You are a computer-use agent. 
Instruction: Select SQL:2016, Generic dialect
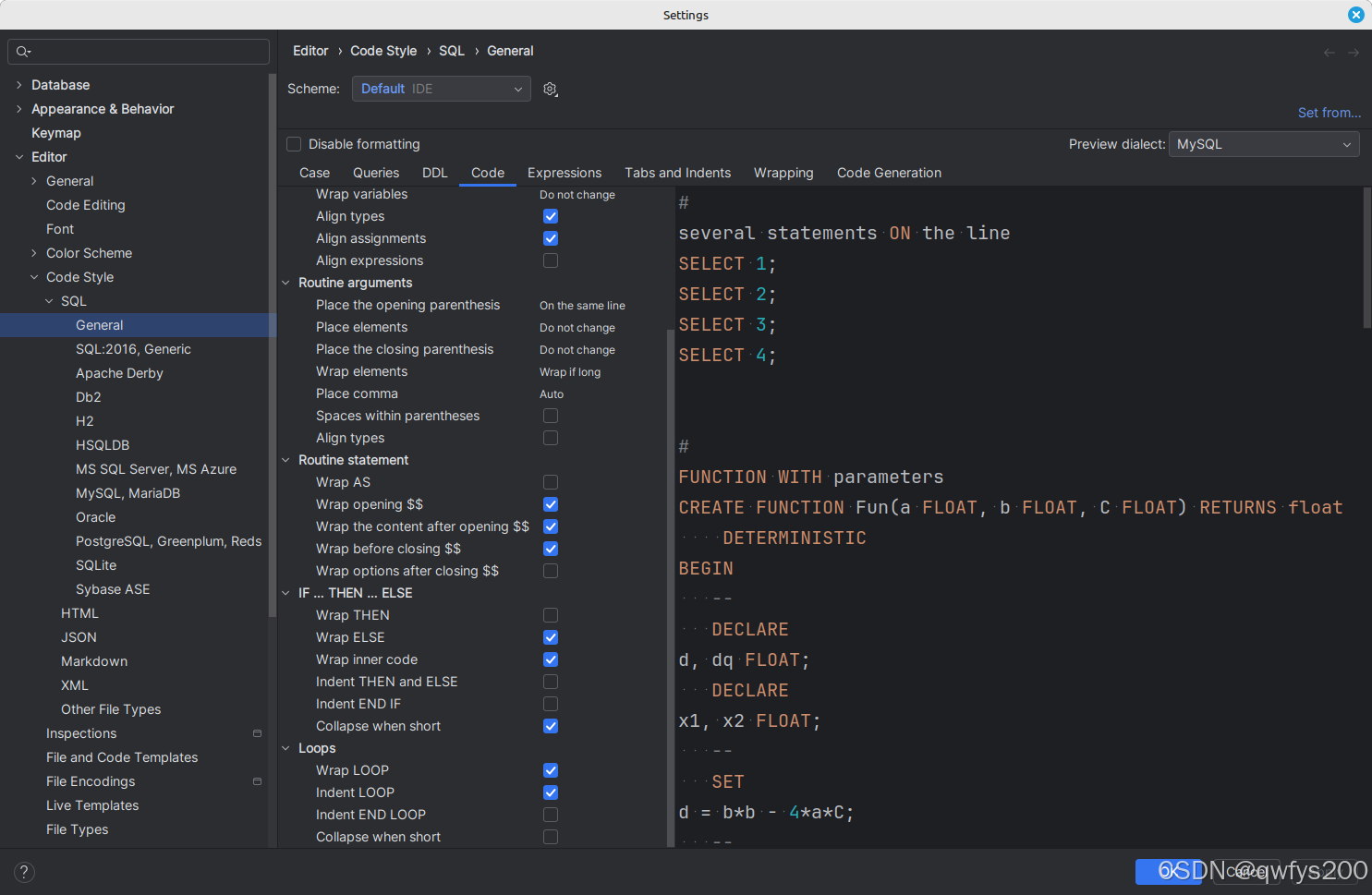pos(133,349)
